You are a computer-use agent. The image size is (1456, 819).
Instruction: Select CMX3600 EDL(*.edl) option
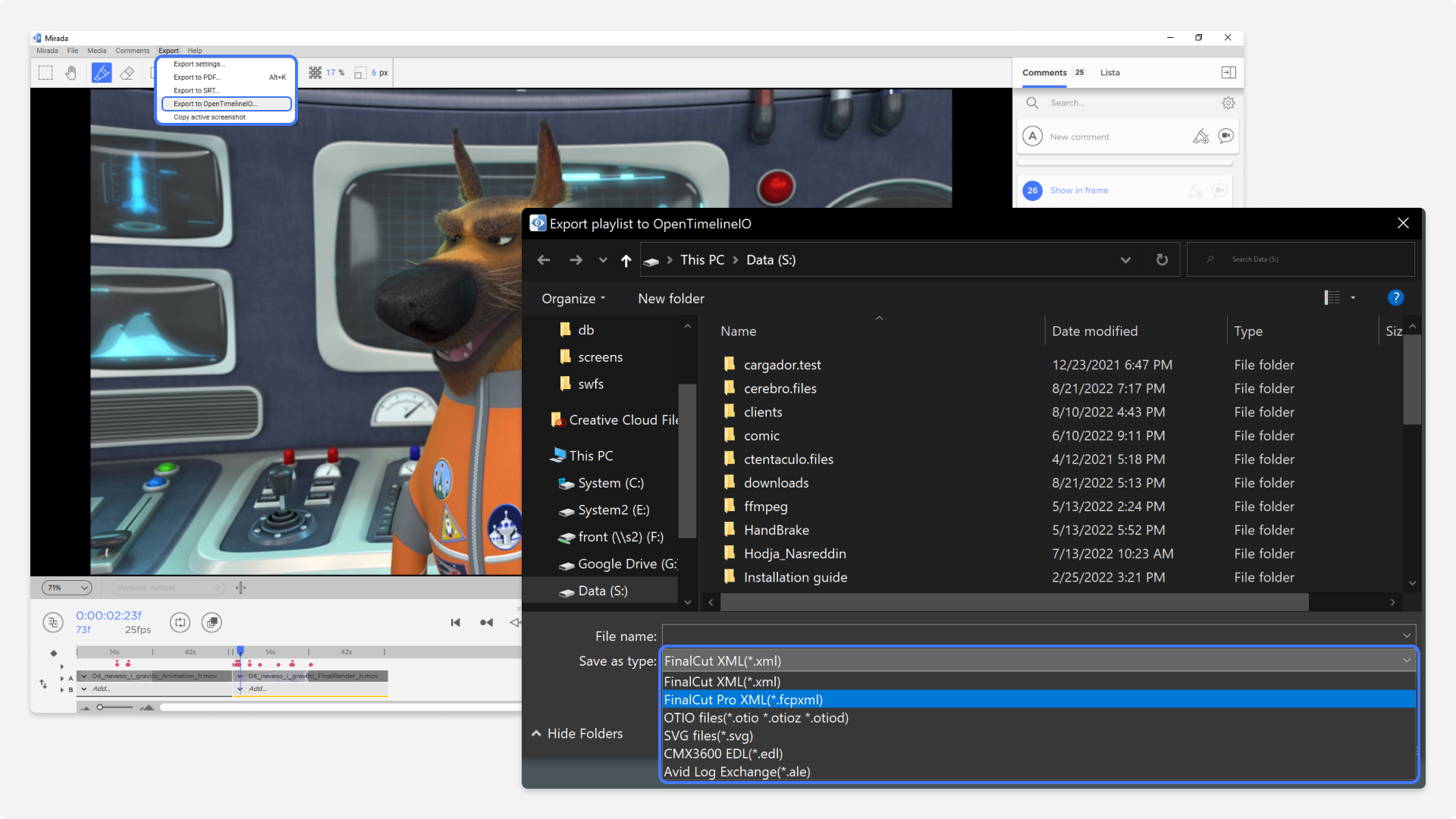click(1038, 754)
